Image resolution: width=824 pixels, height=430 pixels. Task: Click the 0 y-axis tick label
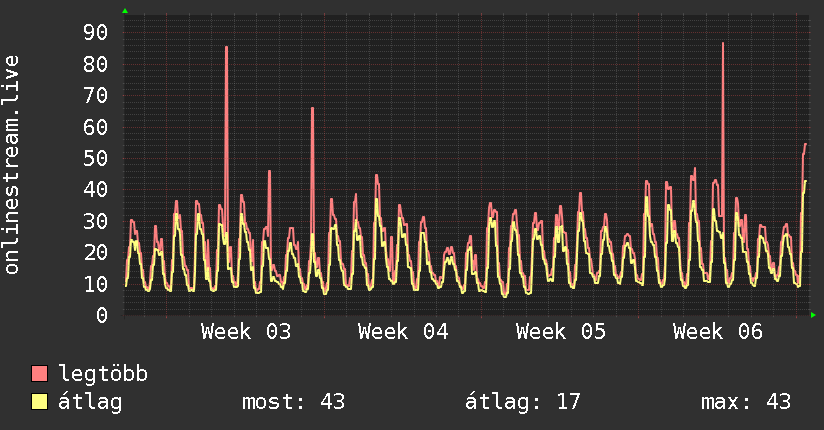pos(102,315)
